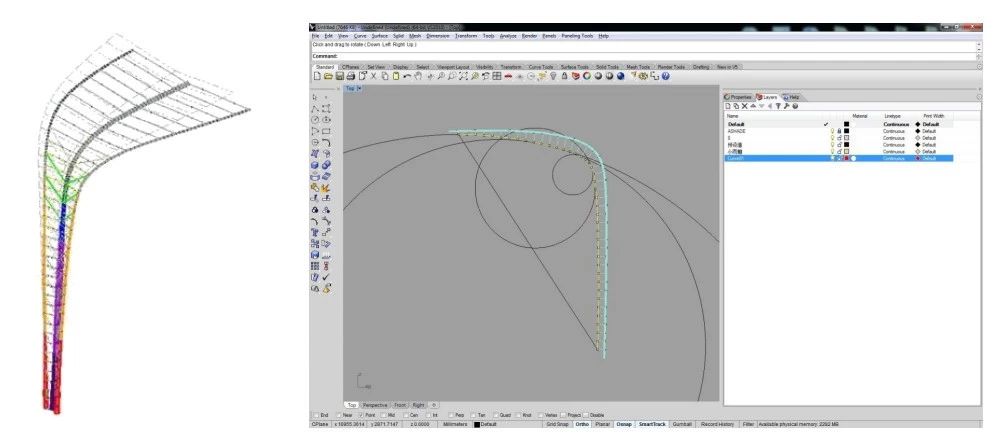Enable the Int osnap checkbox
This screenshot has height=448, width=998.
point(428,415)
